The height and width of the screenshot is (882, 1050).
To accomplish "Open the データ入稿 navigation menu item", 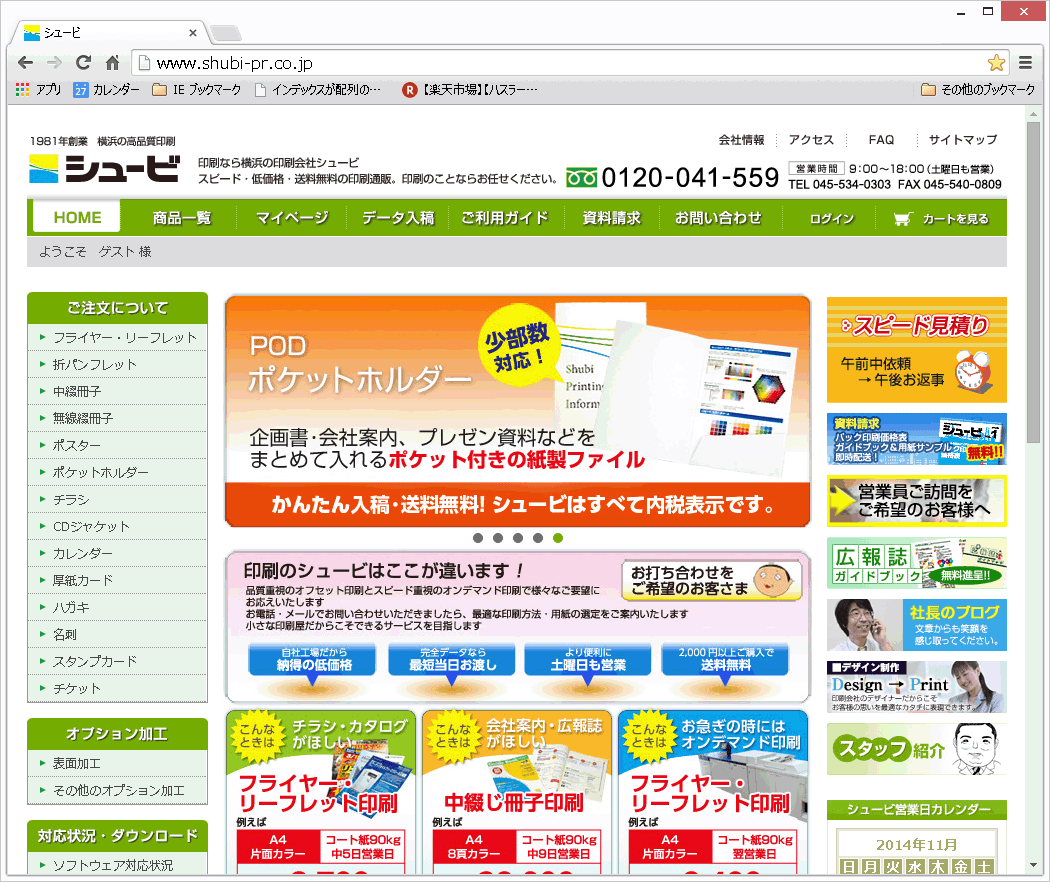I will 398,218.
